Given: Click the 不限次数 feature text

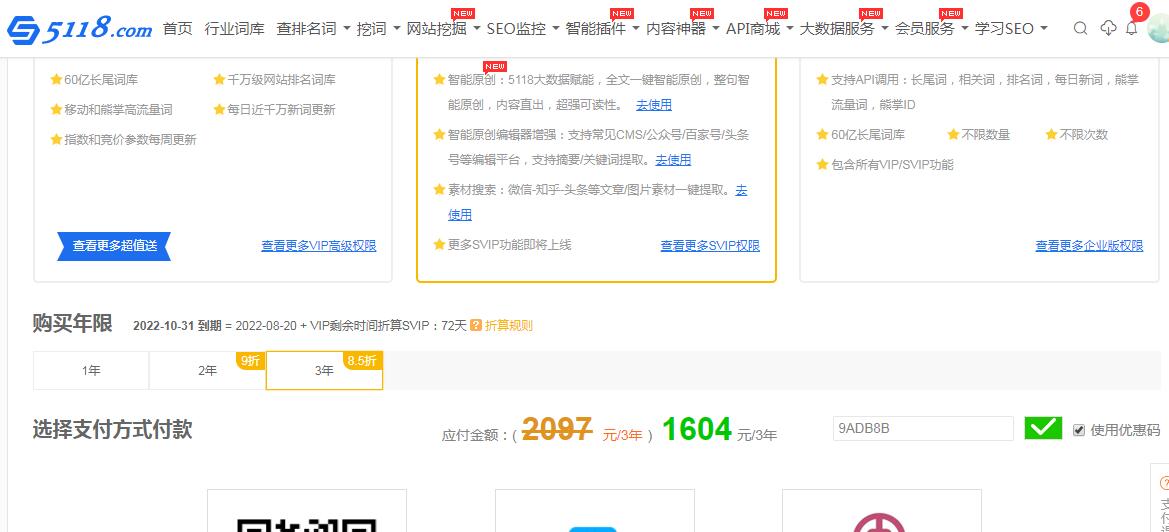Looking at the screenshot, I should tap(1083, 135).
